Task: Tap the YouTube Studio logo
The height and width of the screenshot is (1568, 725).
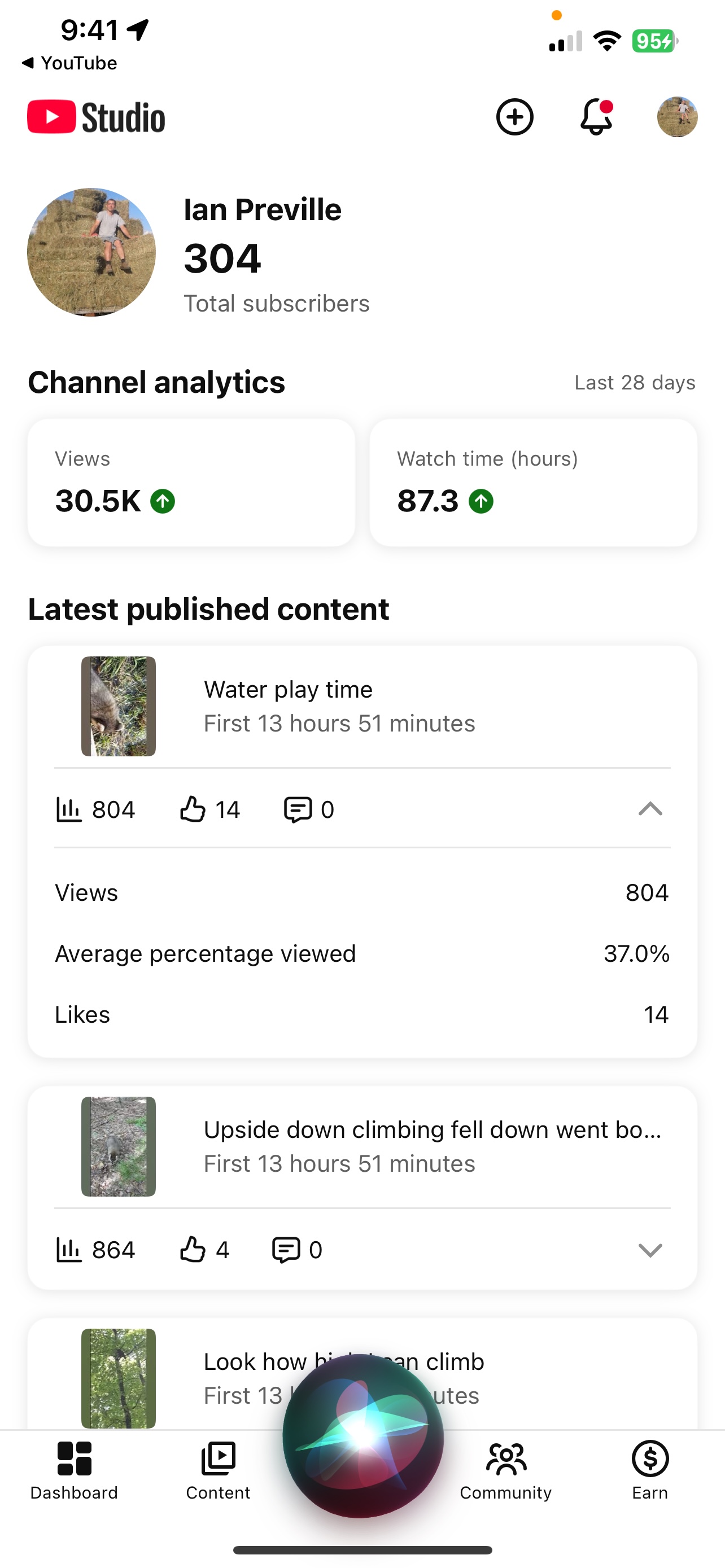Action: coord(96,117)
